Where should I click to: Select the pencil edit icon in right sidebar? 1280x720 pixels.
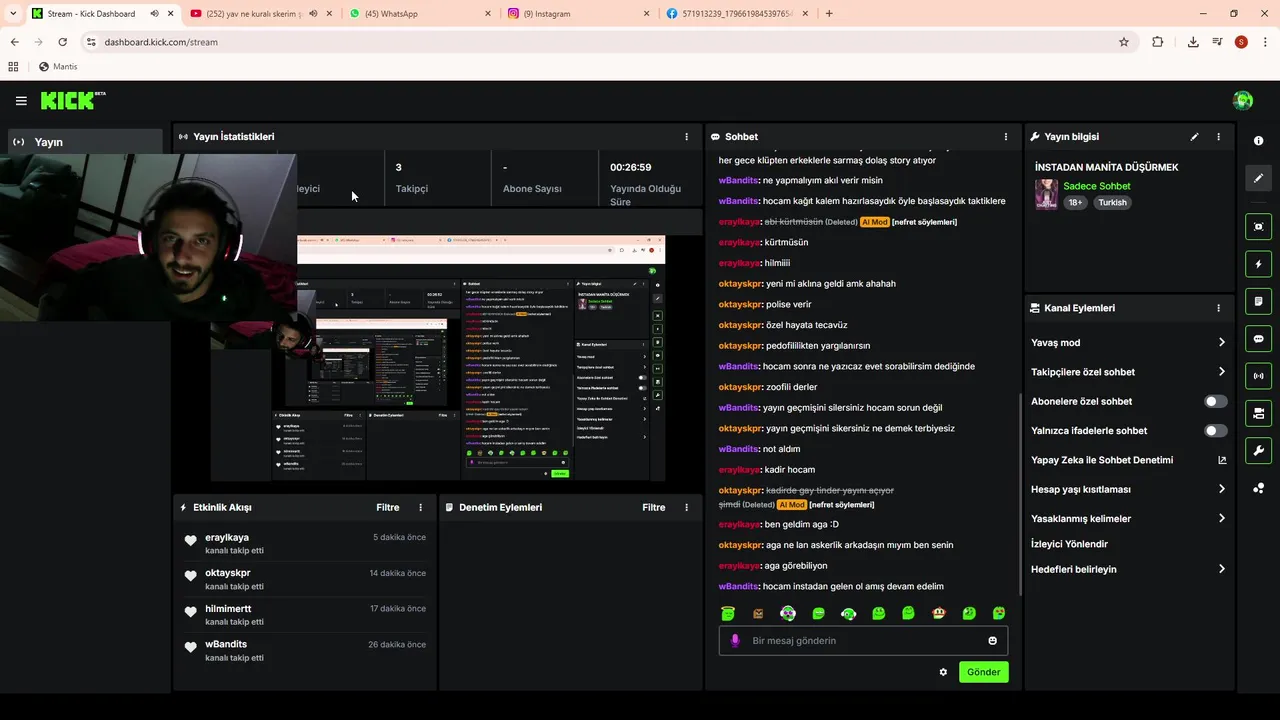pyautogui.click(x=1258, y=178)
